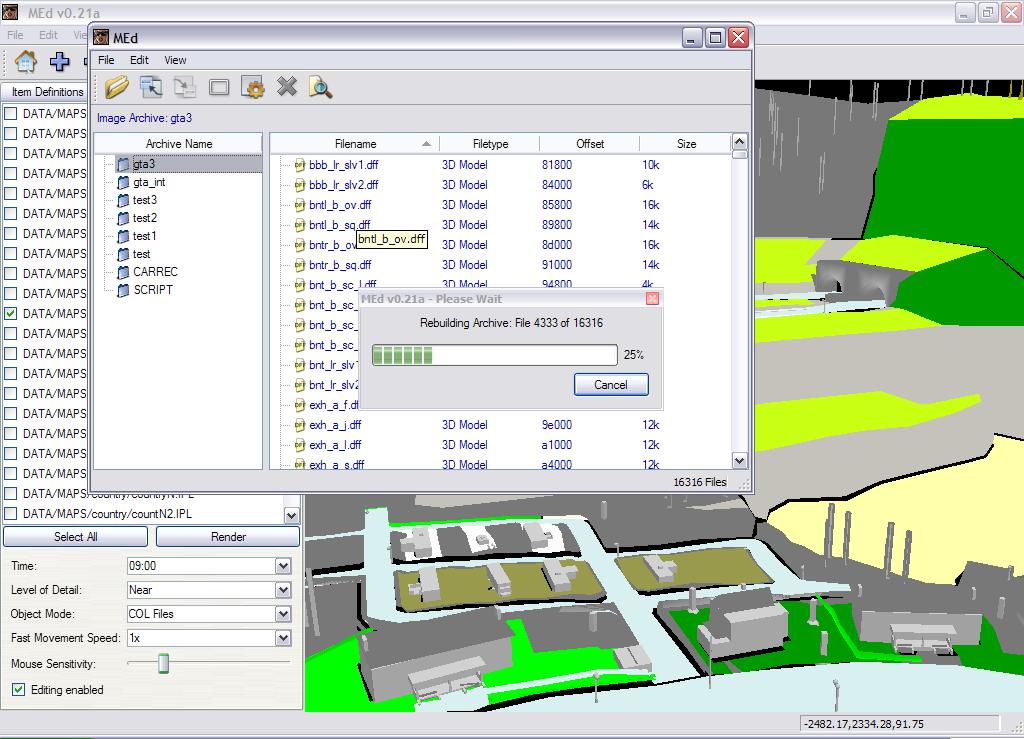Click the archive icon next to SCRIPT
Viewport: 1024px width, 739px height.
(x=123, y=290)
